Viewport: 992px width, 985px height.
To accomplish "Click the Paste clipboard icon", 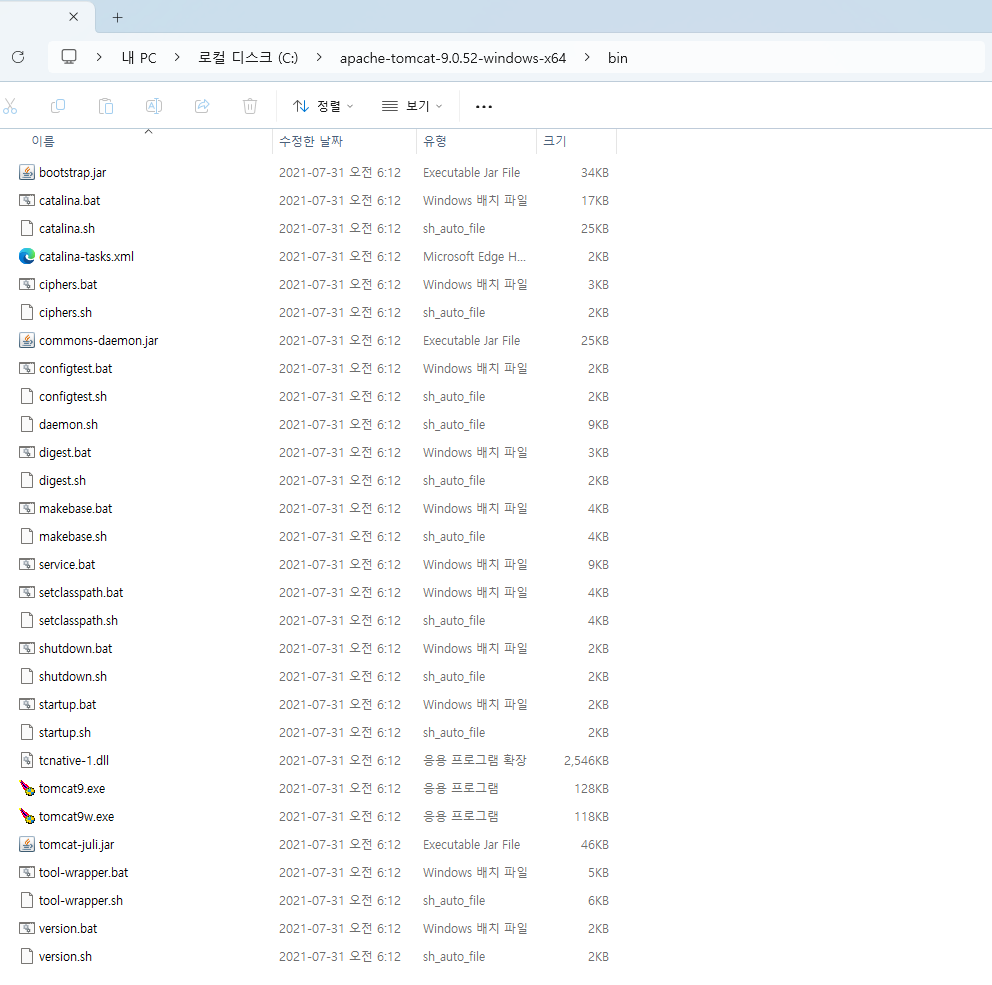I will (106, 106).
